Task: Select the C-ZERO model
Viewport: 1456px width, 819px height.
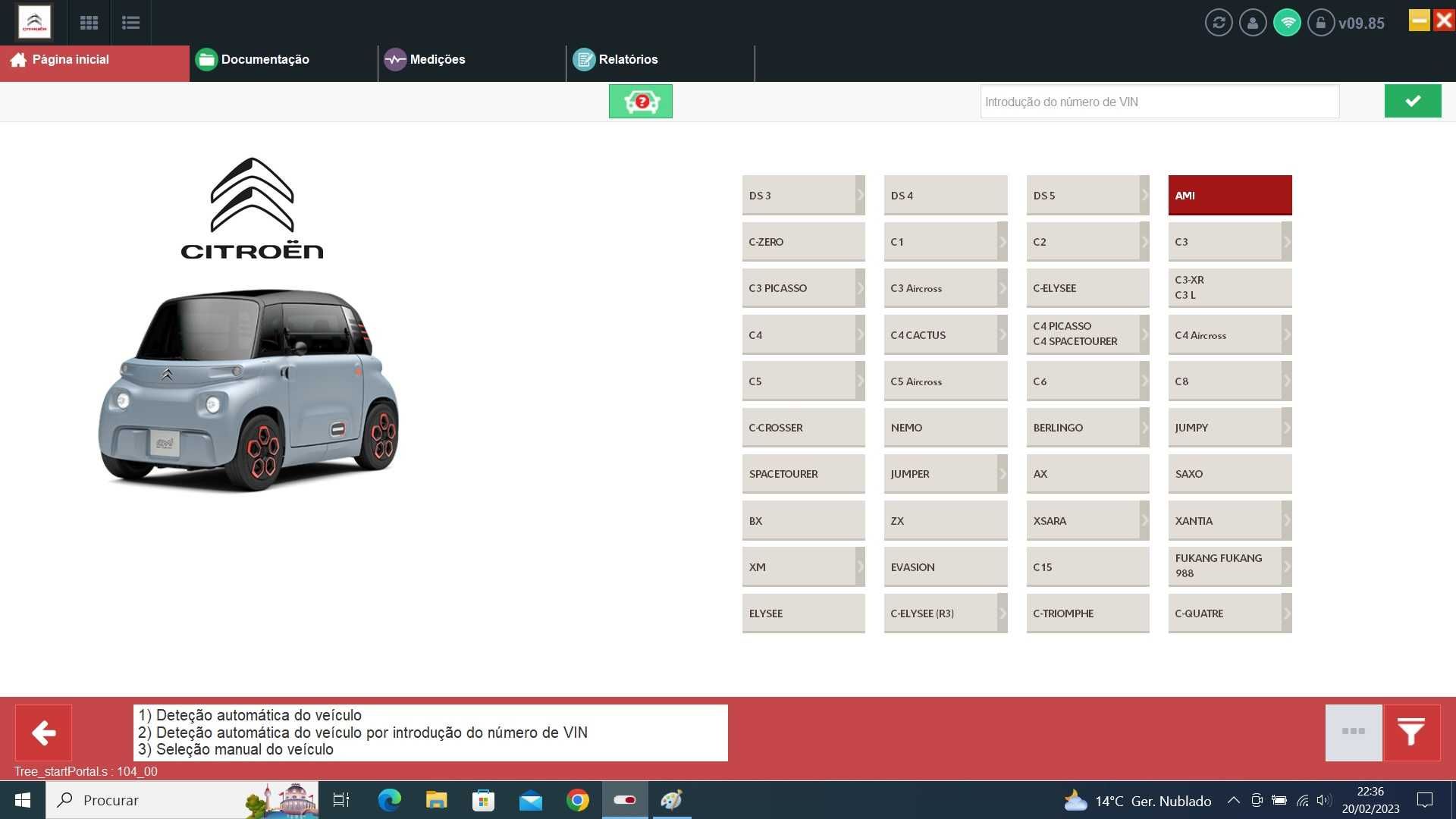Action: pos(803,242)
